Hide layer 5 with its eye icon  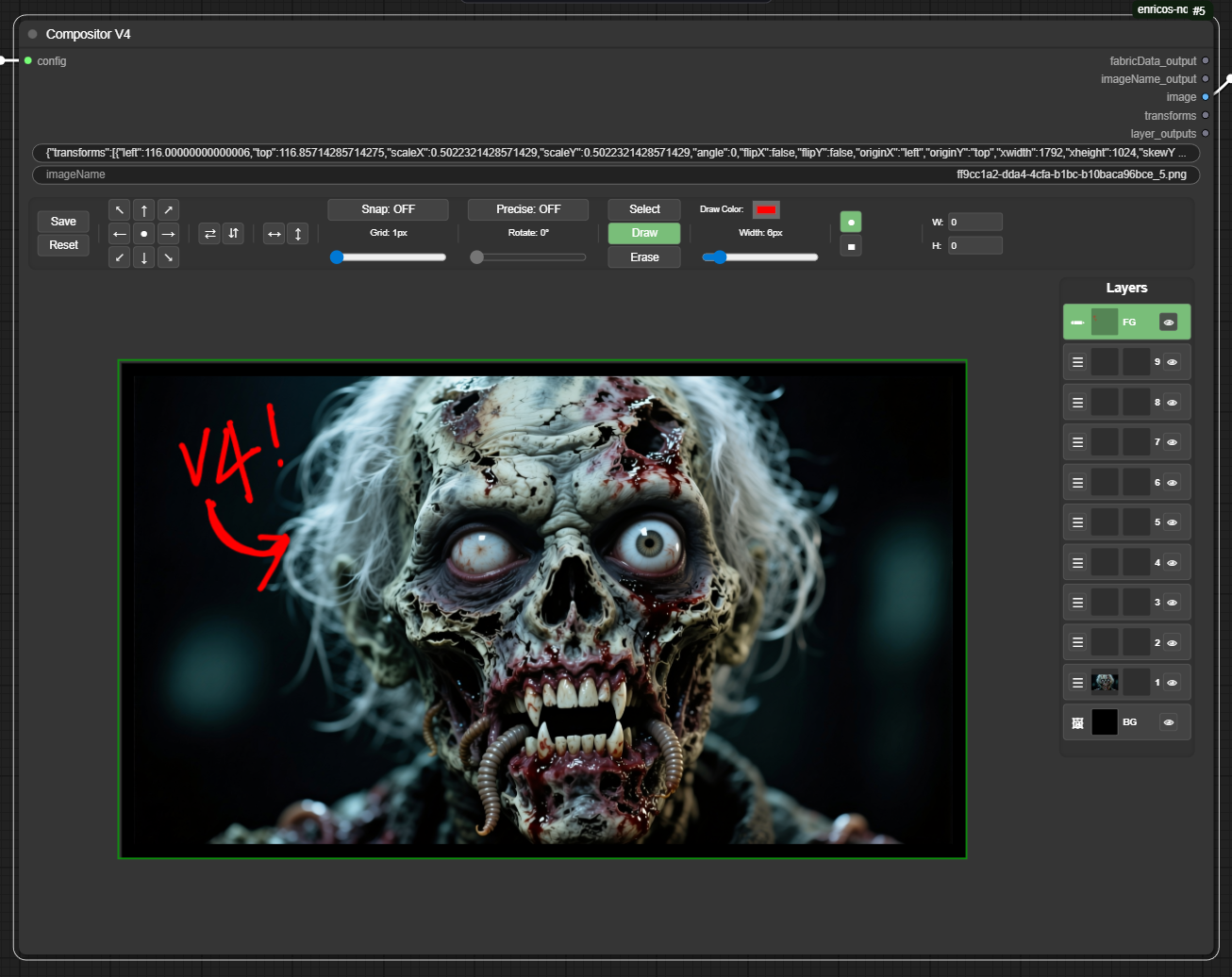1172,522
